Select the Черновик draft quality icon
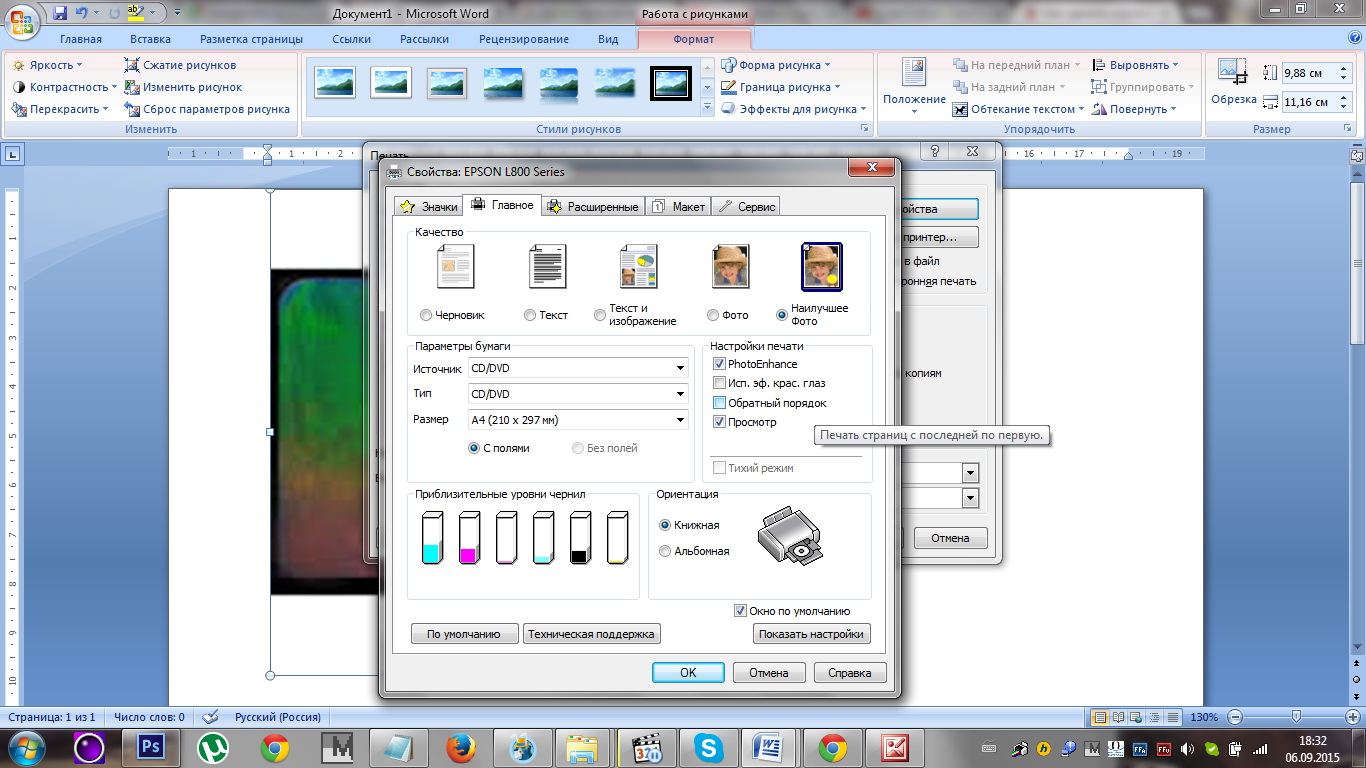 pyautogui.click(x=455, y=266)
